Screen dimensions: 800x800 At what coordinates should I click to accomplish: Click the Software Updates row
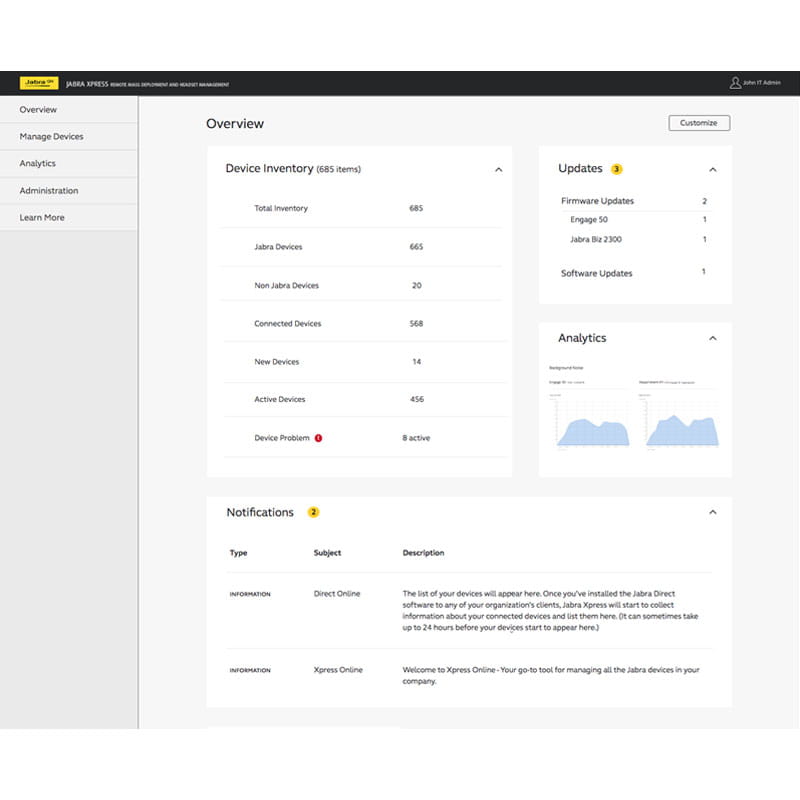point(597,273)
